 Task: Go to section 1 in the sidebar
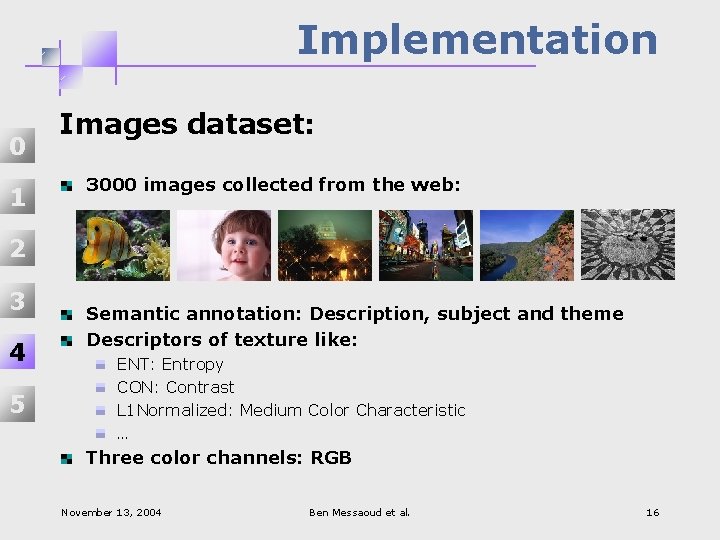coord(17,197)
